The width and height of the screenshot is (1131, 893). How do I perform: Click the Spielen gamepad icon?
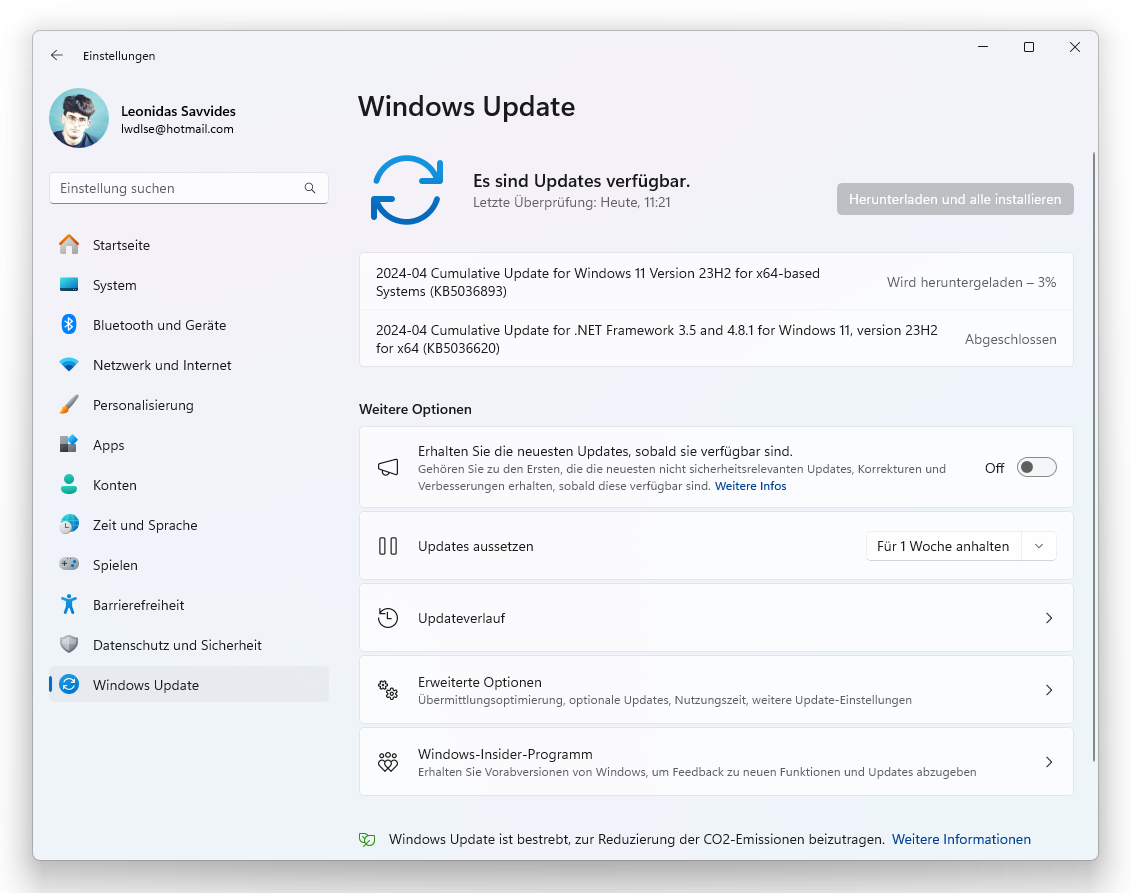coord(69,563)
